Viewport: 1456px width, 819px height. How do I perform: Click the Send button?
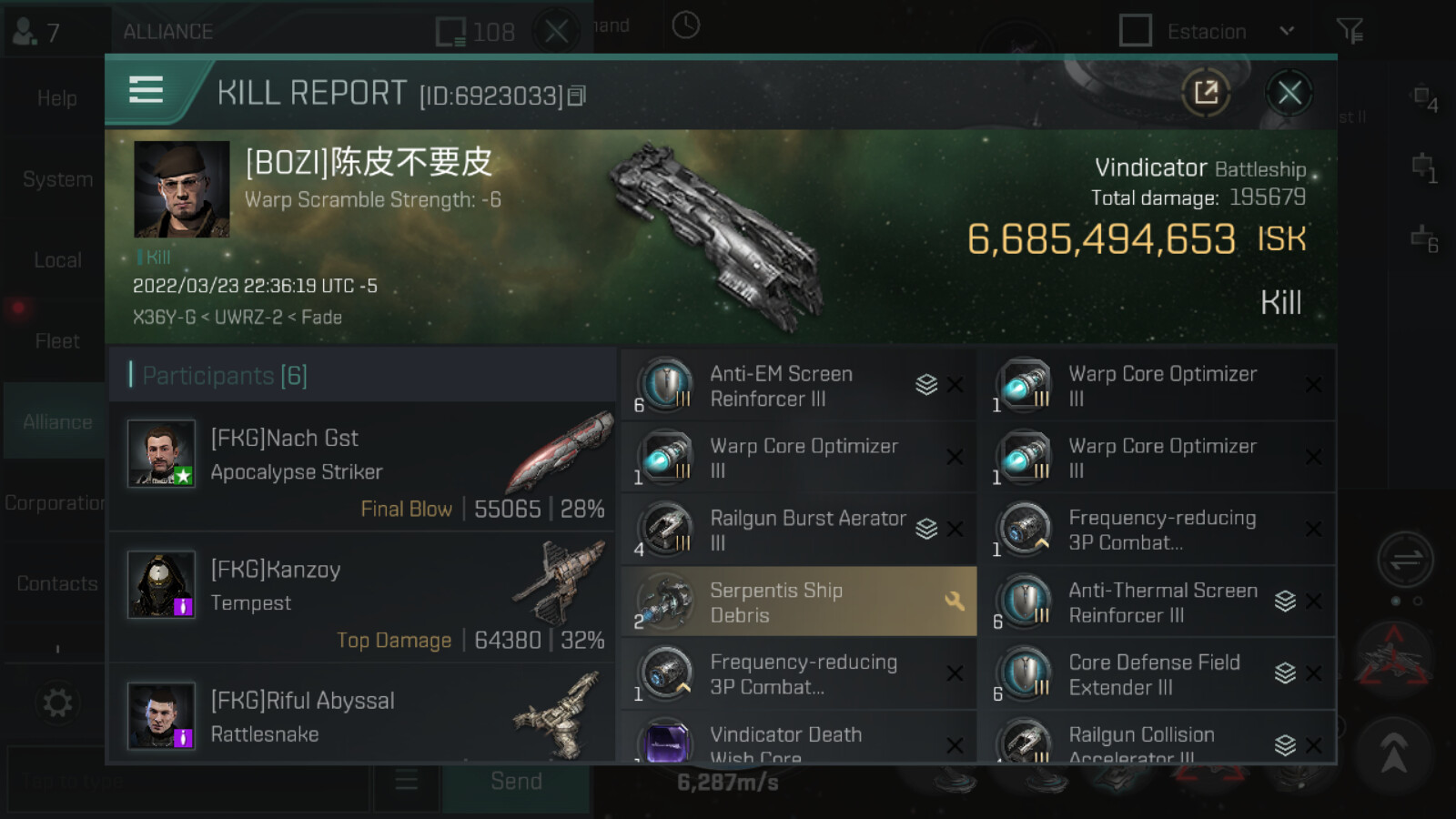pos(516,782)
